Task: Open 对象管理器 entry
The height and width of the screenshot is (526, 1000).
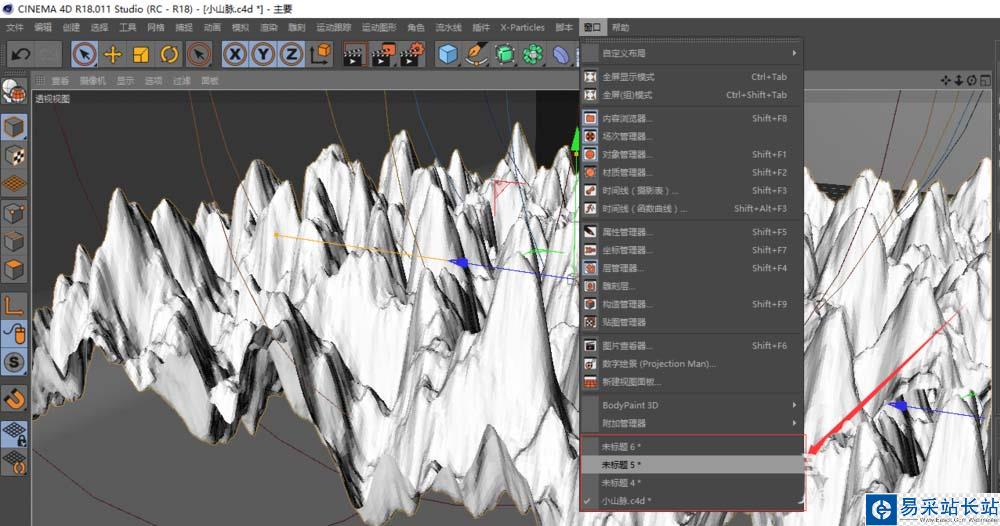Action: pos(692,154)
